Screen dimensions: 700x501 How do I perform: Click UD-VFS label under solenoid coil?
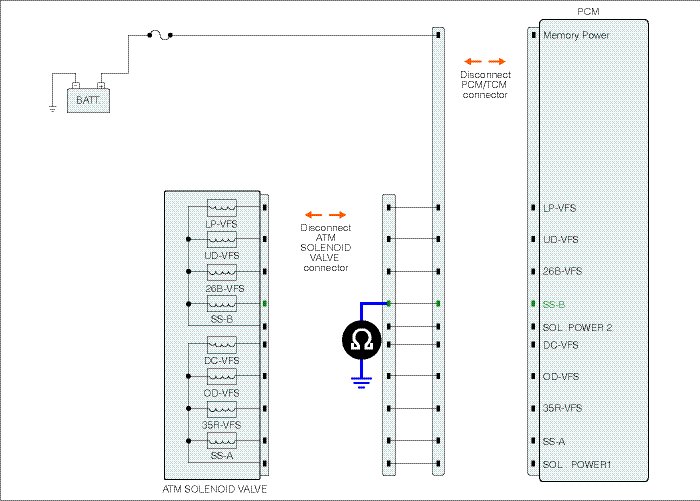coord(222,256)
